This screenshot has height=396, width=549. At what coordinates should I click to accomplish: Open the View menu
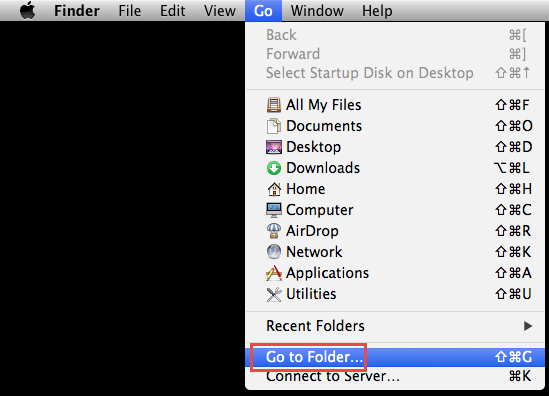tap(220, 11)
